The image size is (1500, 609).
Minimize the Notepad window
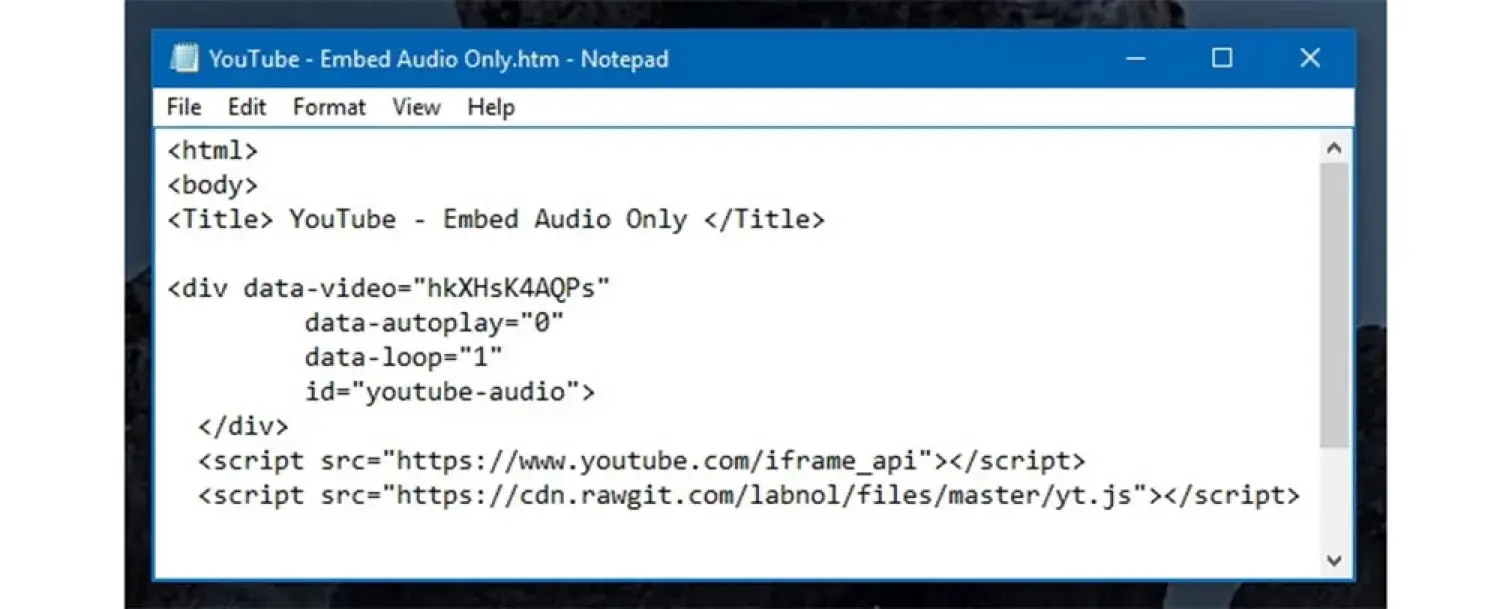[x=1136, y=59]
